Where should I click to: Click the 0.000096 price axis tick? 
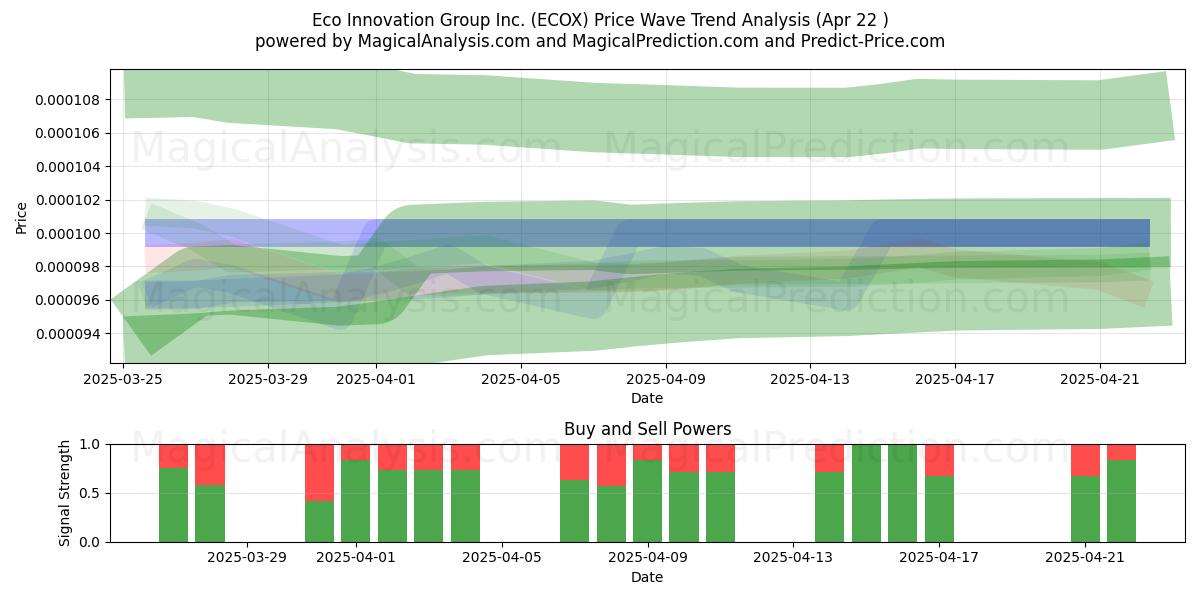(69, 300)
